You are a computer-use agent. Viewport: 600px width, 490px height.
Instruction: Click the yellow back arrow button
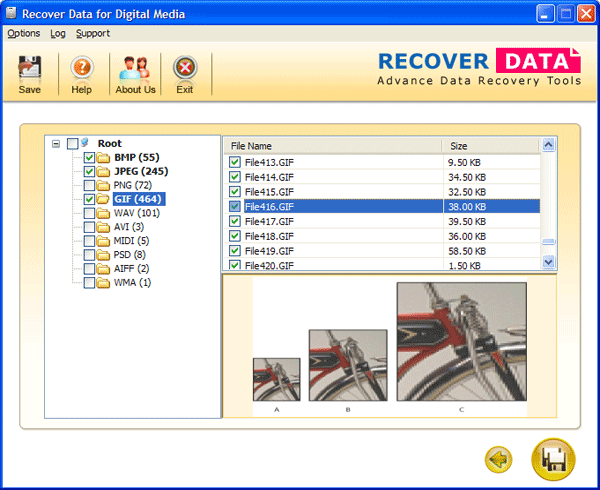pos(498,460)
